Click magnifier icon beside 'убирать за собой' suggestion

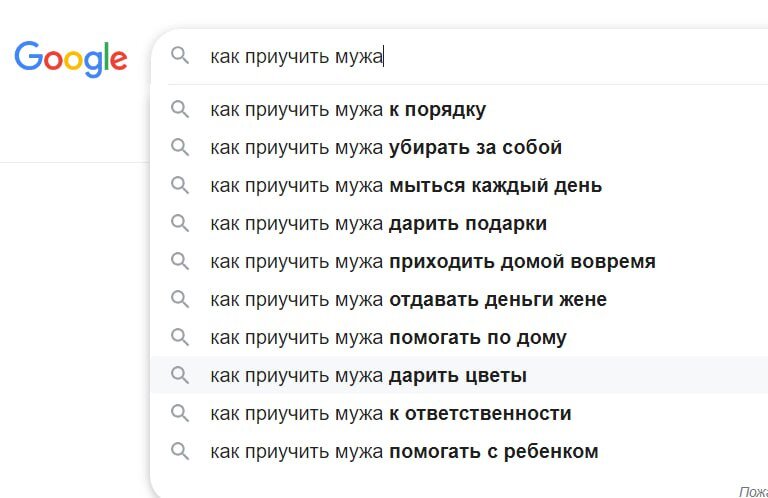[x=180, y=147]
